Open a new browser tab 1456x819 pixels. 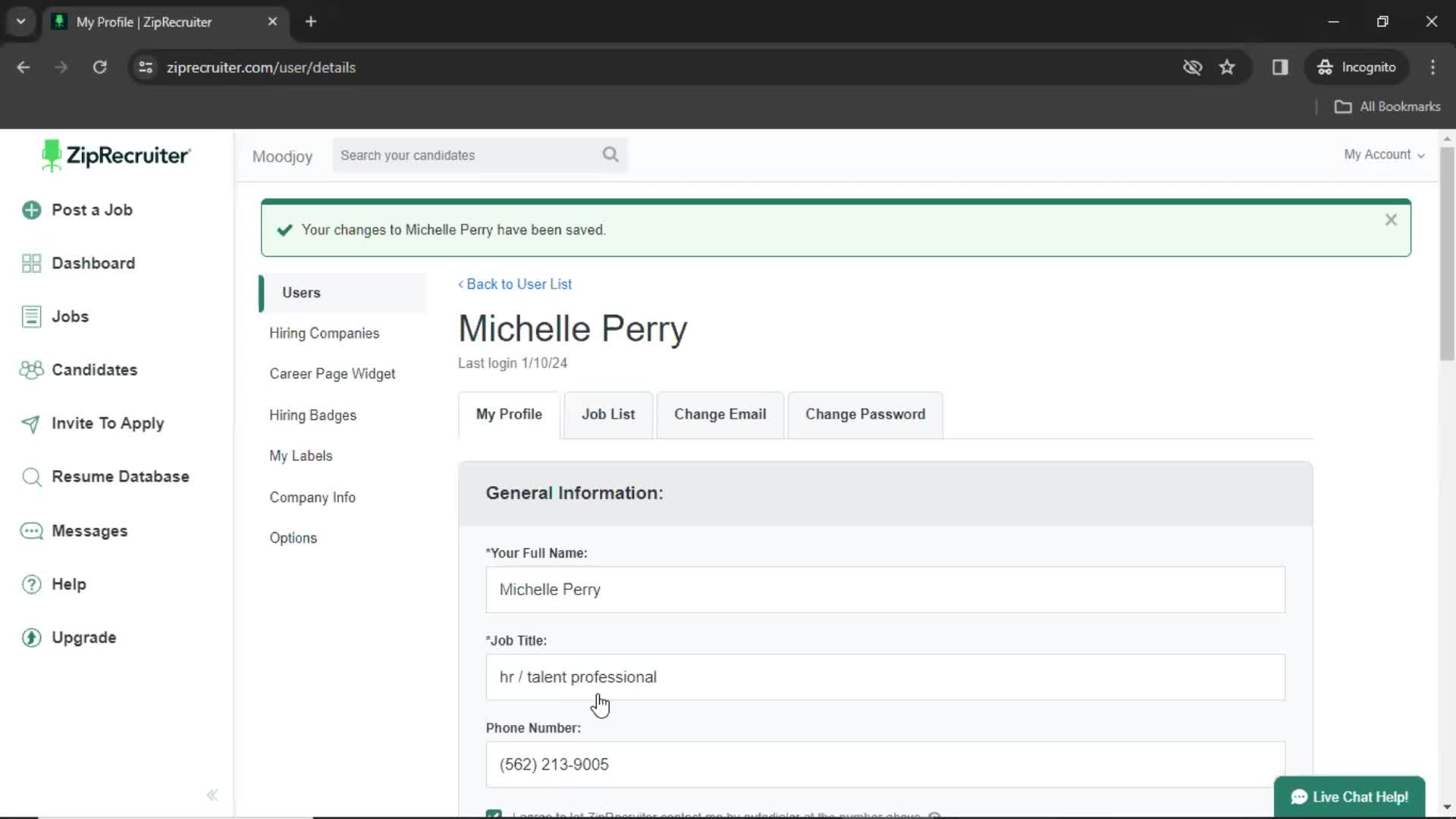[x=311, y=21]
